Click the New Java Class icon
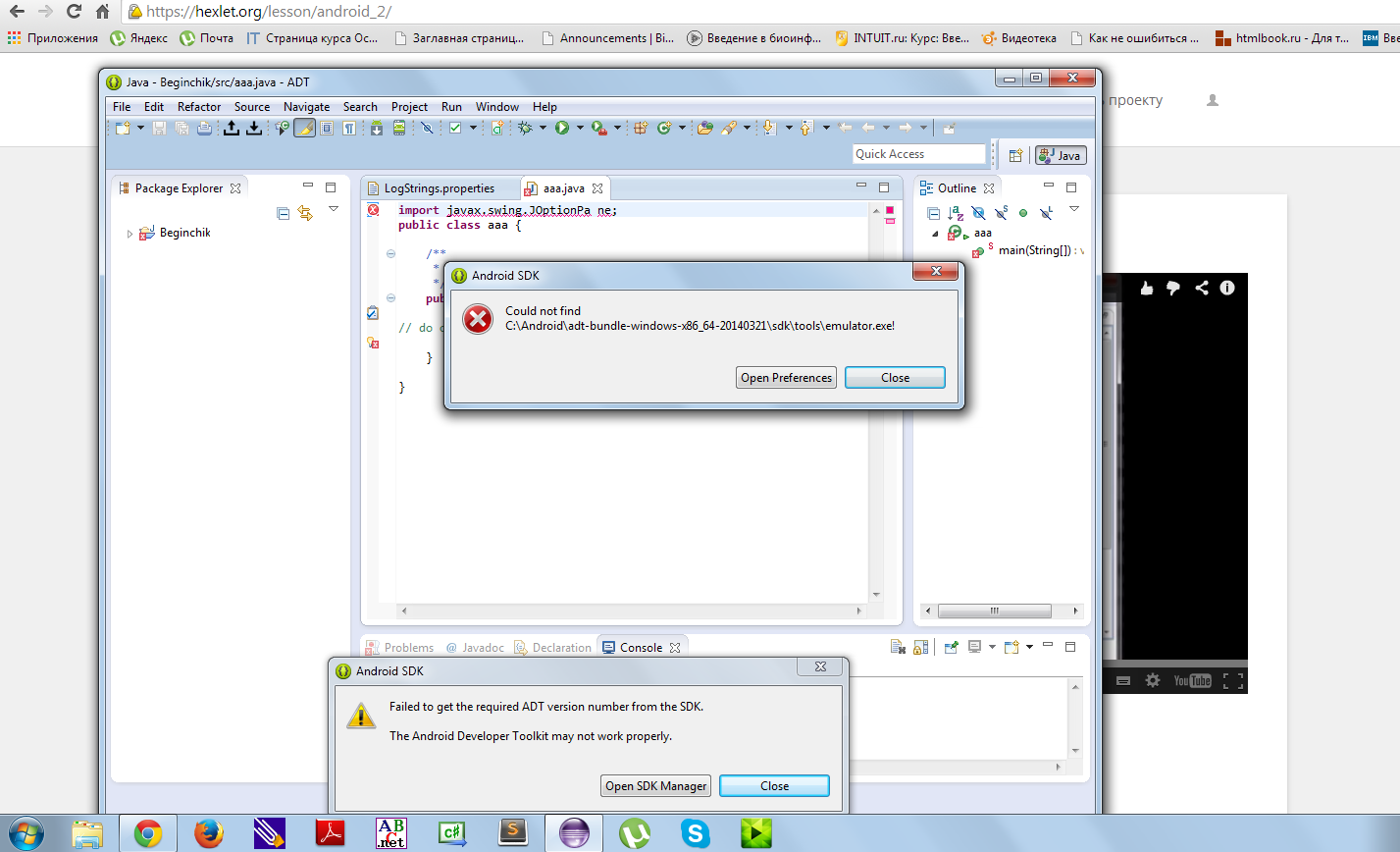The width and height of the screenshot is (1400, 852). [x=664, y=128]
